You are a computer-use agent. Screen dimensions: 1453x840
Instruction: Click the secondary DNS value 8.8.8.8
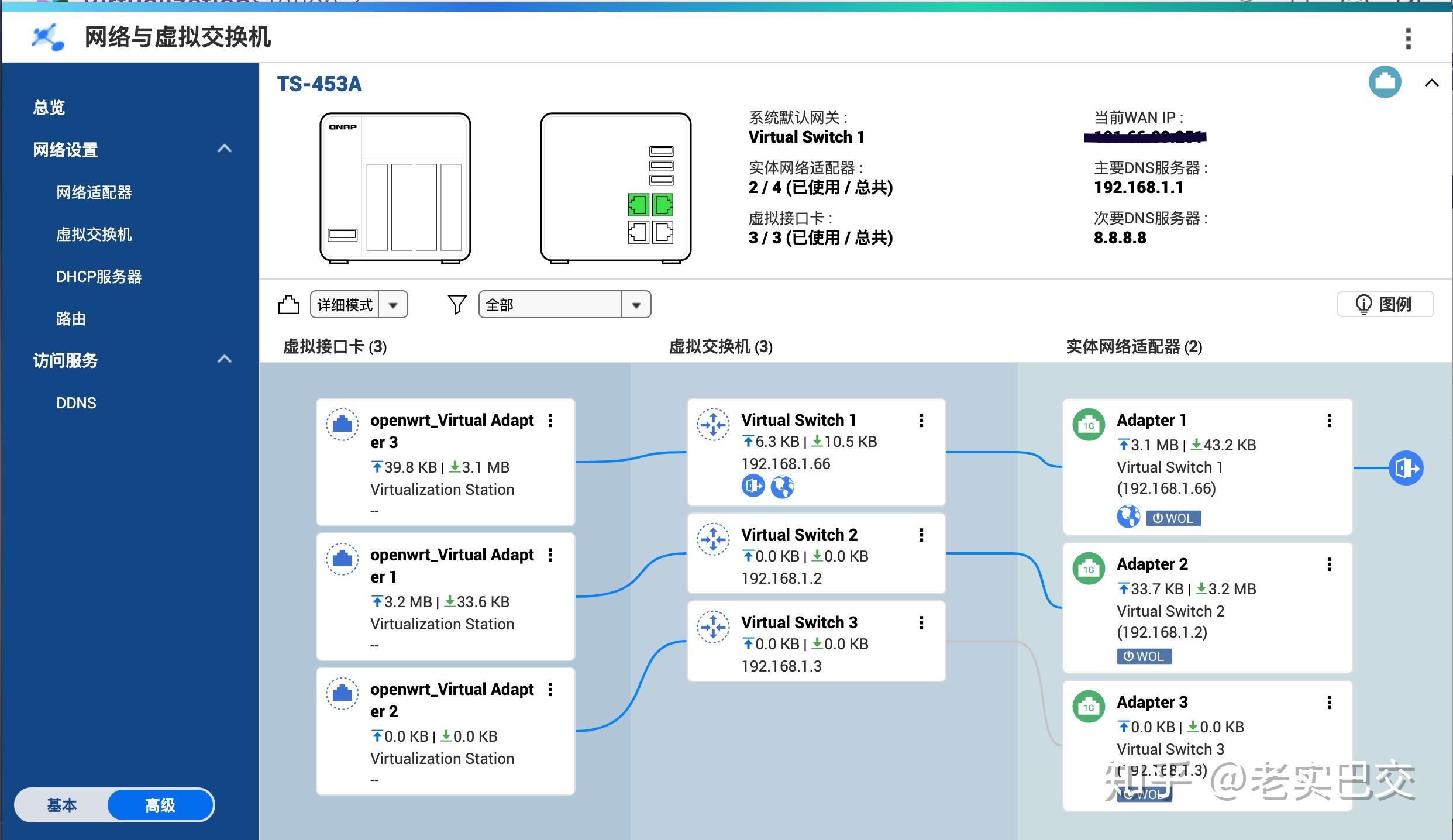(x=1120, y=238)
